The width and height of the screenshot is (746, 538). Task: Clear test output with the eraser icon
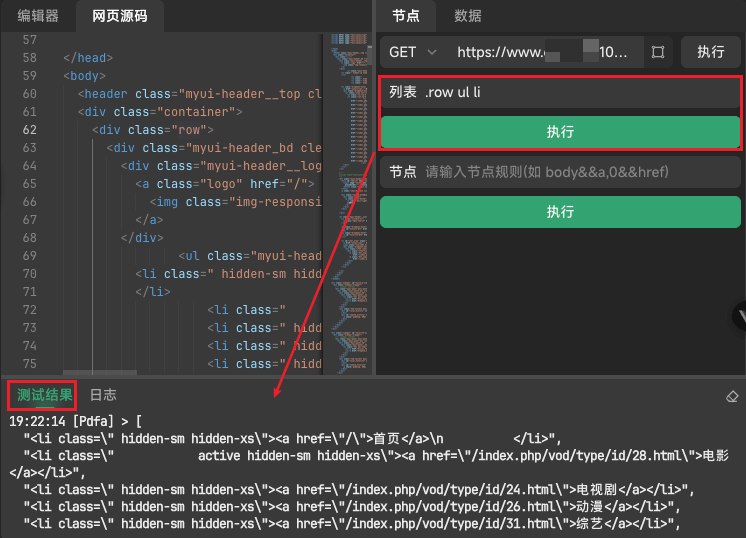(732, 397)
